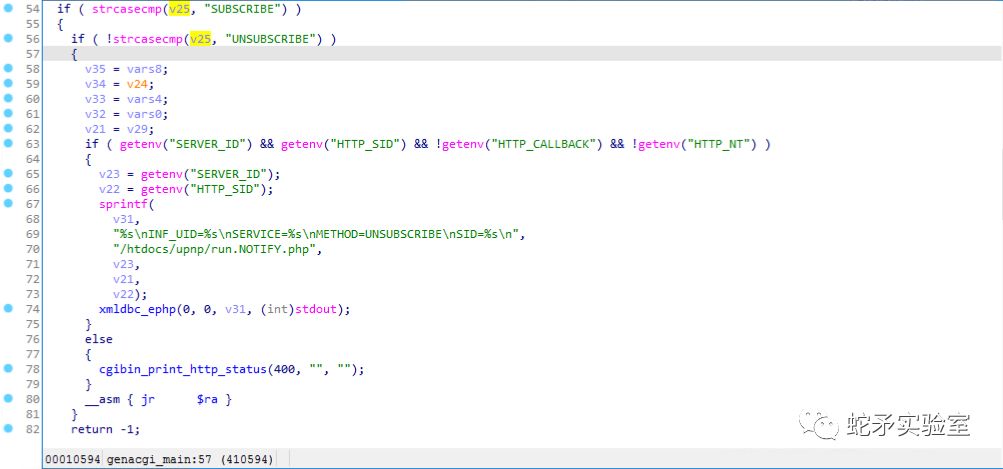This screenshot has height=469, width=1003.
Task: Toggle breakpoint dot on line 62
Action: pyautogui.click(x=8, y=129)
